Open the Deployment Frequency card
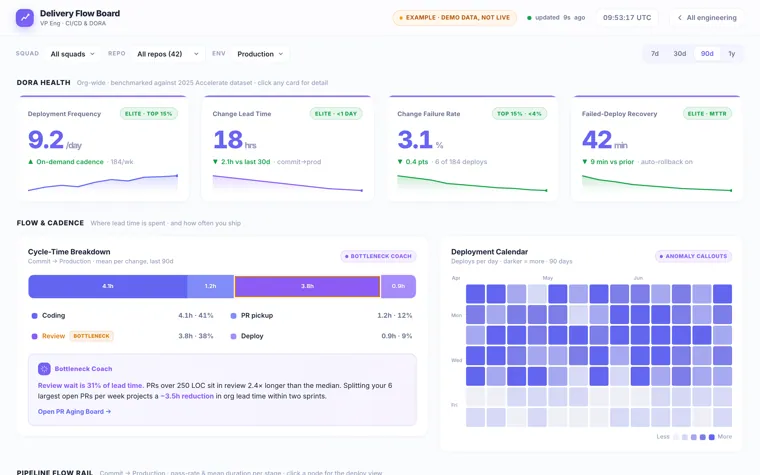 [x=103, y=148]
